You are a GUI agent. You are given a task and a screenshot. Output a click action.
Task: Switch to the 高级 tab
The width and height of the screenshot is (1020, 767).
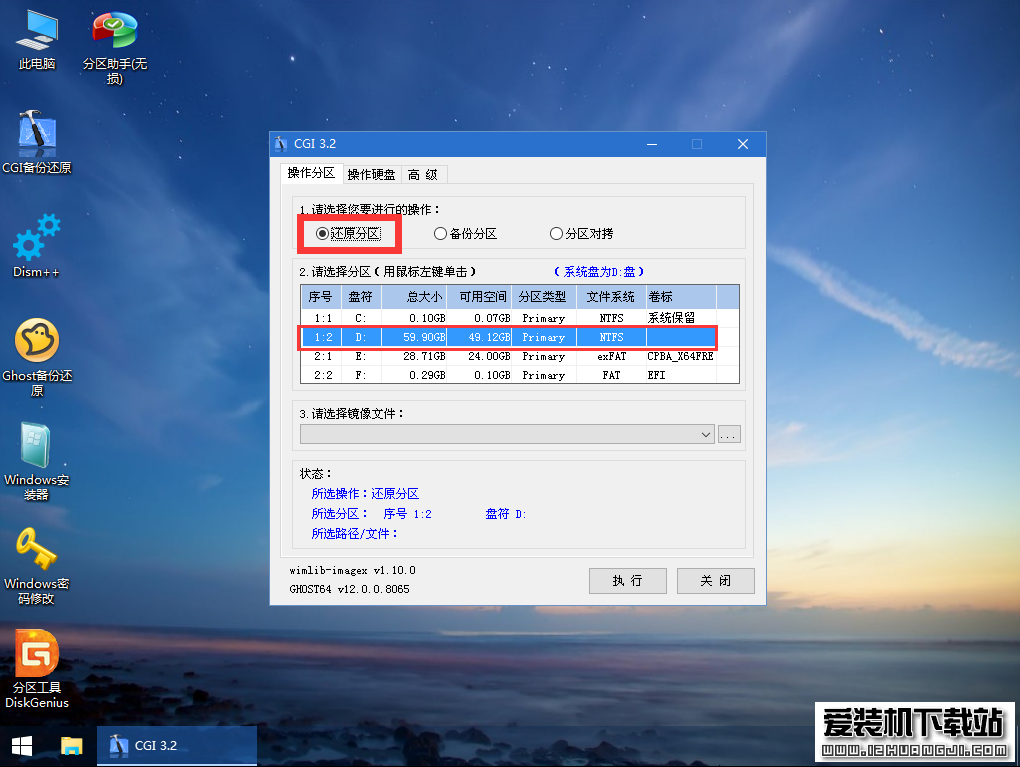tap(423, 174)
